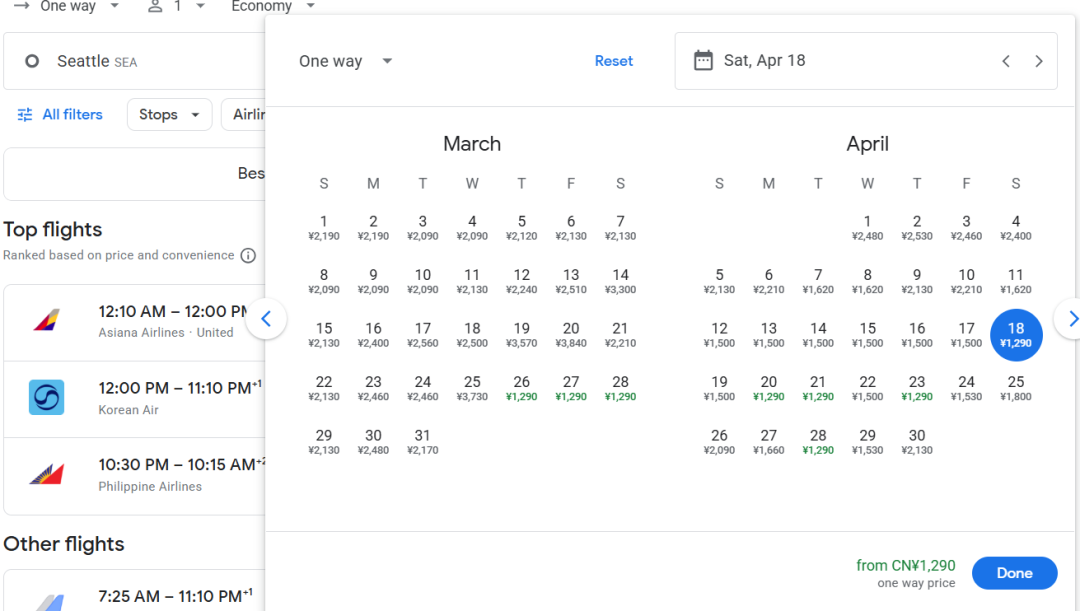This screenshot has width=1080, height=611.
Task: Select March 31 priced ¥2,170
Action: [x=422, y=442]
